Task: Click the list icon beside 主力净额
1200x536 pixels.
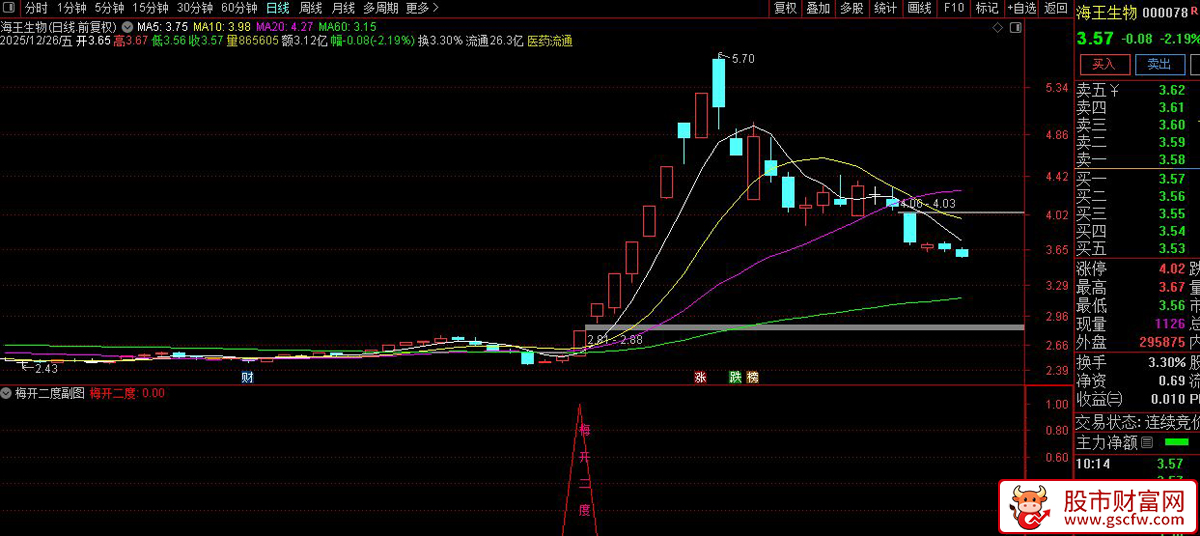Action: 1147,442
